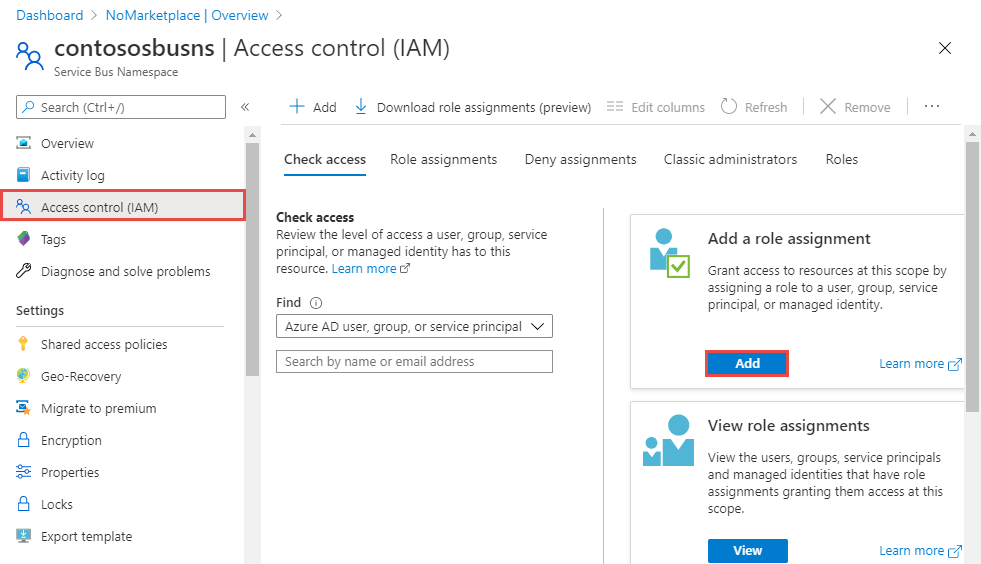Click the Encryption lock icon
Viewport: 981px width, 564px height.
click(23, 439)
